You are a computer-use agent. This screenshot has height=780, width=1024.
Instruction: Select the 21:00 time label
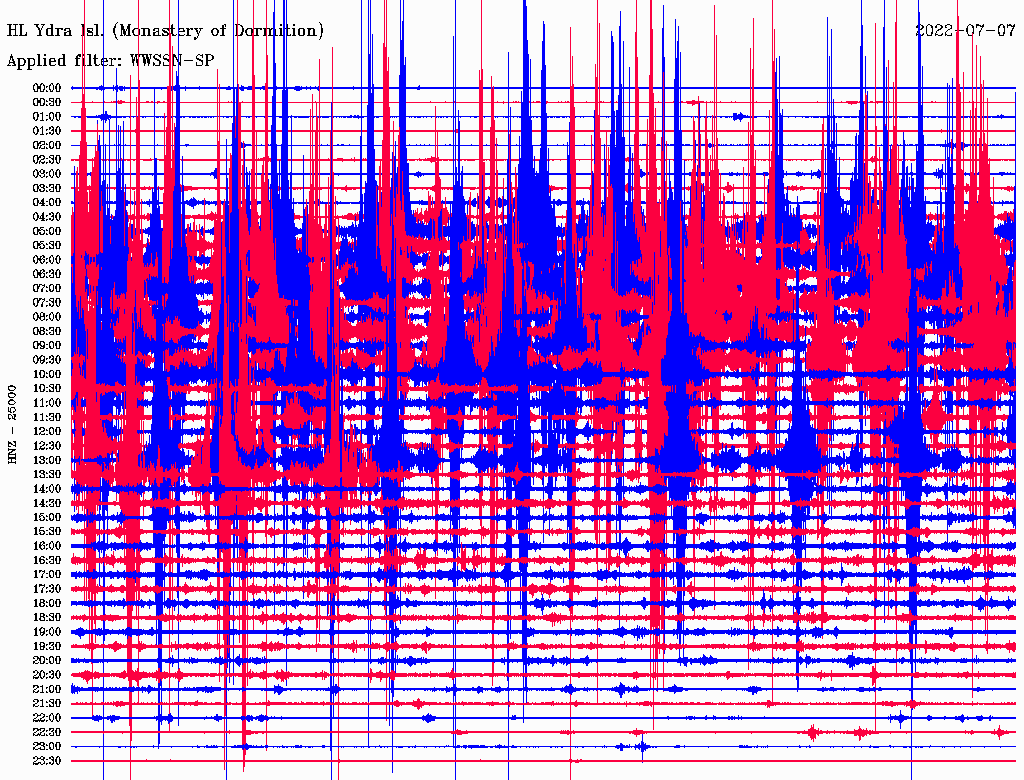pos(47,689)
